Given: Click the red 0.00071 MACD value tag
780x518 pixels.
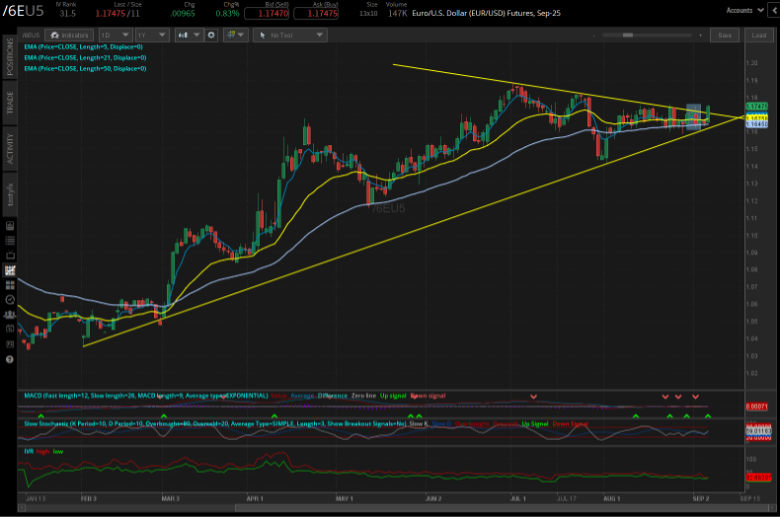Looking at the screenshot, I should coord(757,407).
